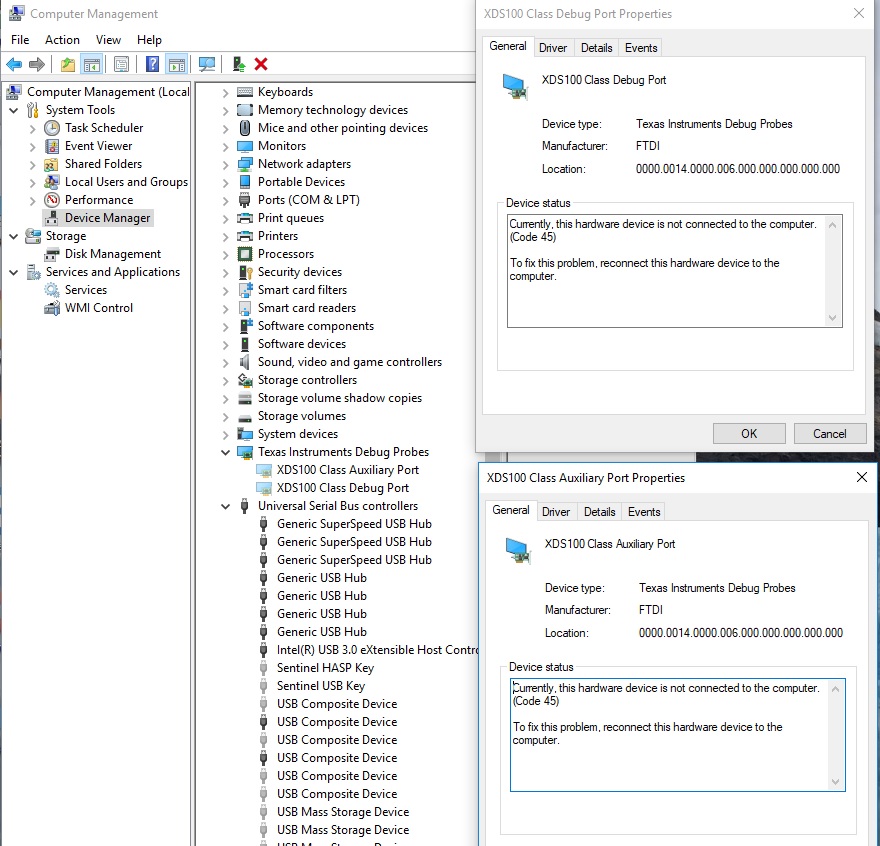The width and height of the screenshot is (880, 846).
Task: Select Services in the tree
Action: (85, 290)
